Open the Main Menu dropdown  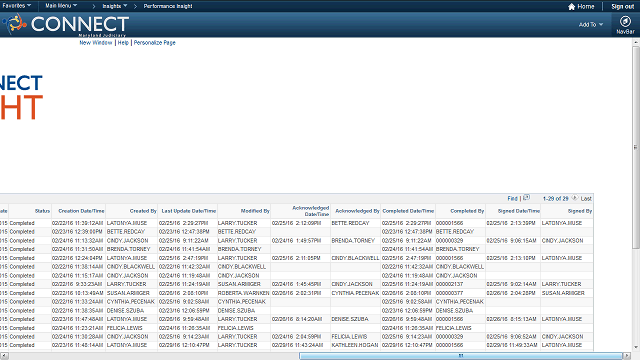coord(61,6)
